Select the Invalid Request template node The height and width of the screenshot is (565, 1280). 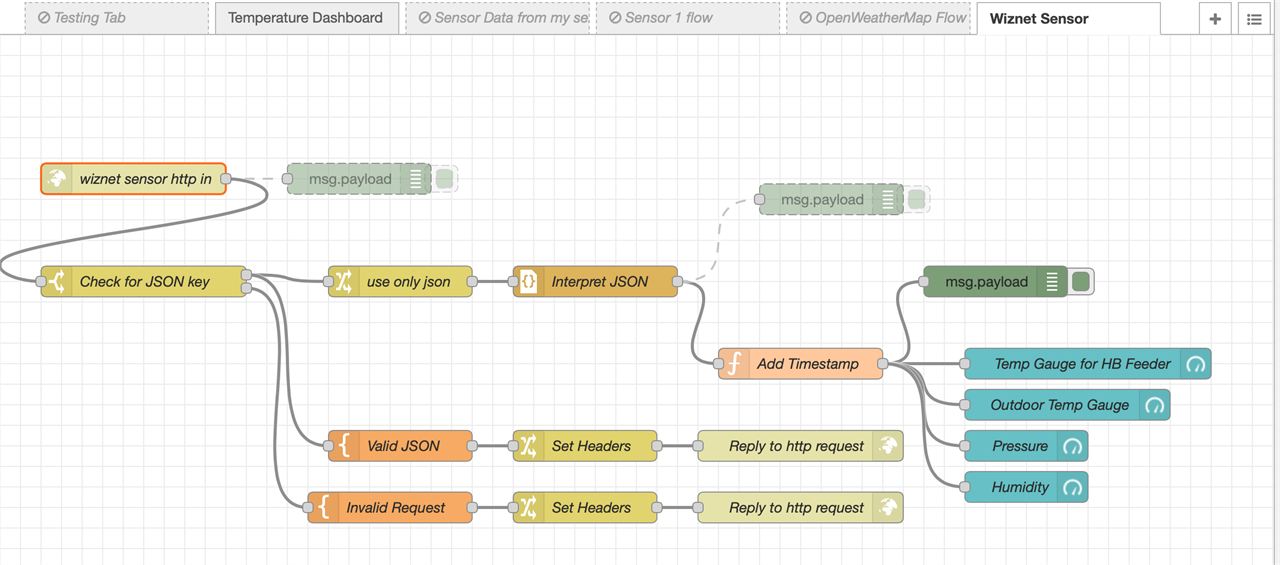390,508
